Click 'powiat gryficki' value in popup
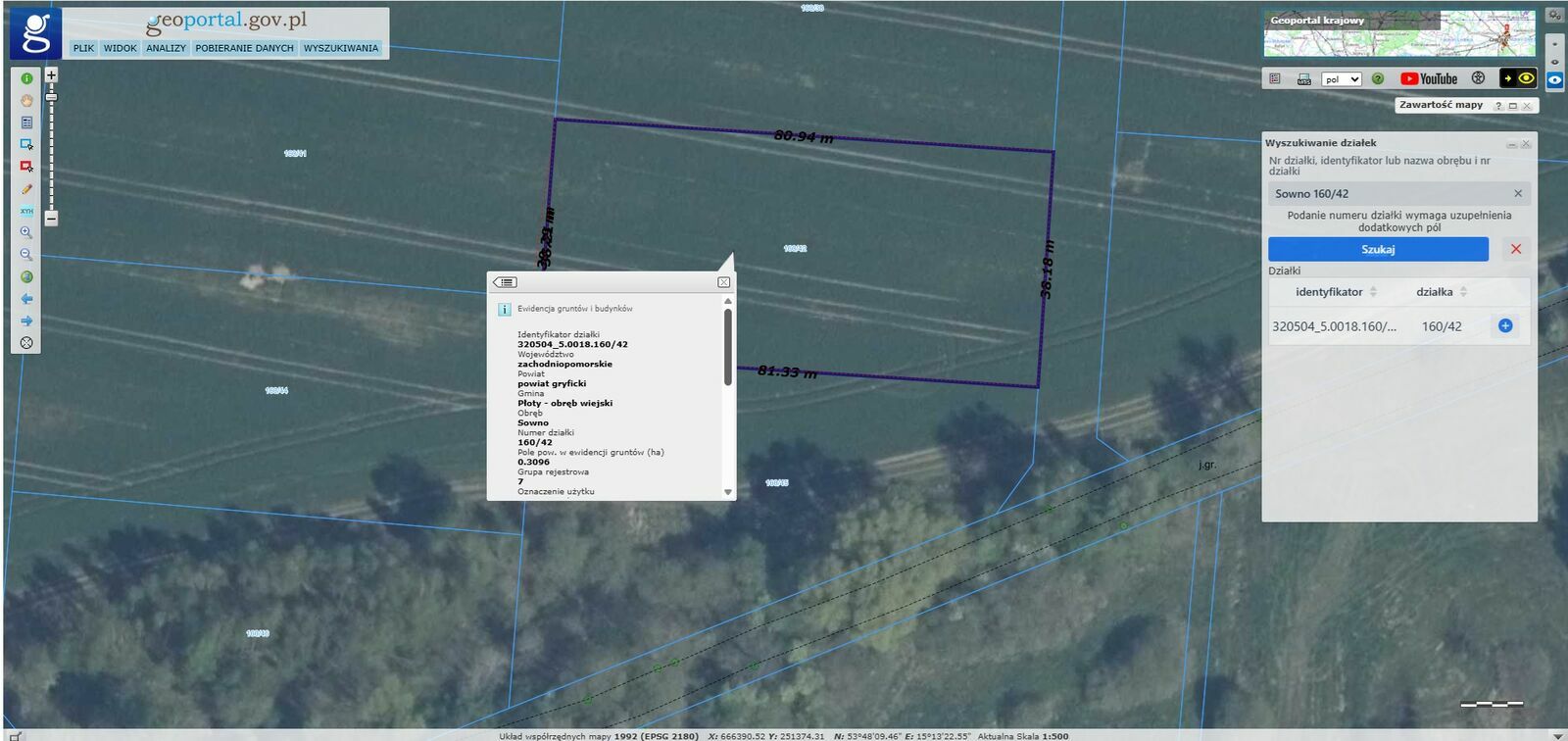The width and height of the screenshot is (1568, 741). click(552, 384)
